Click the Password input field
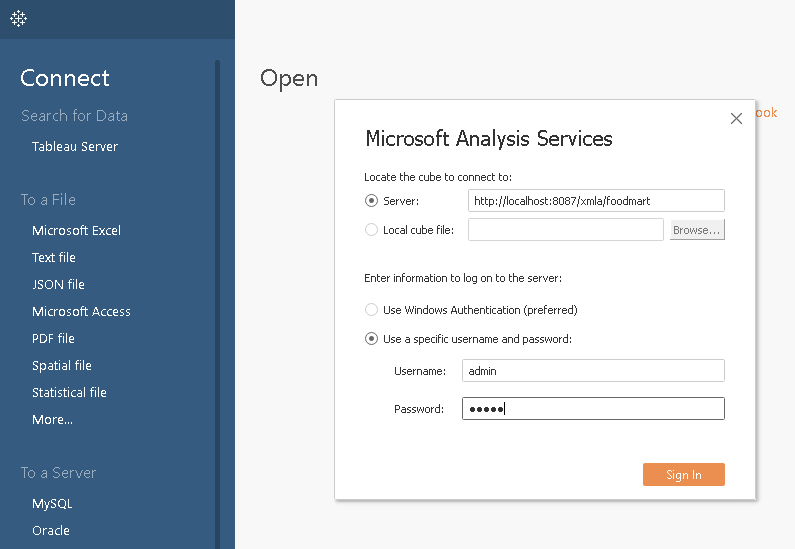The image size is (795, 549). tap(593, 409)
